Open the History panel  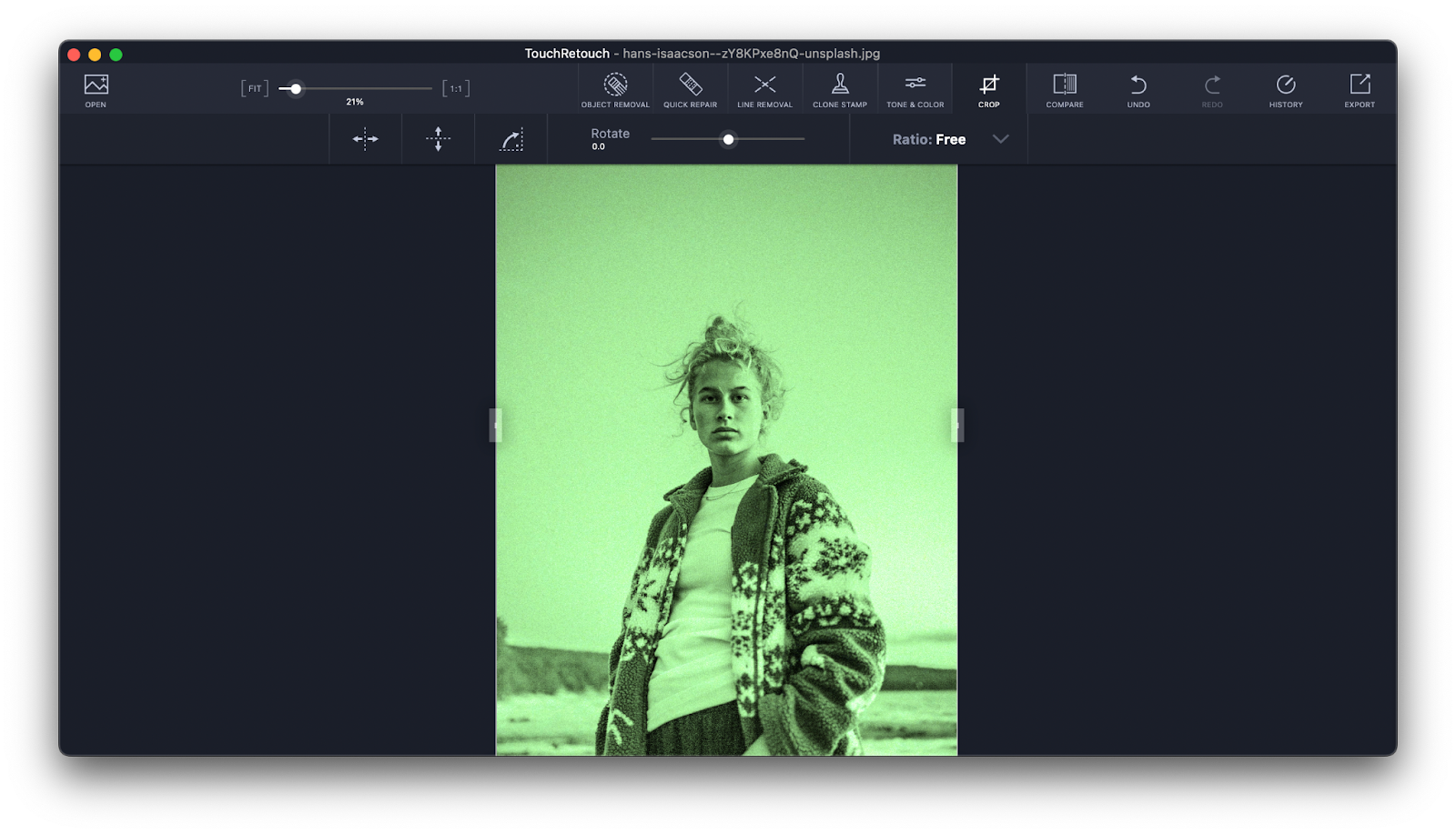[1285, 88]
